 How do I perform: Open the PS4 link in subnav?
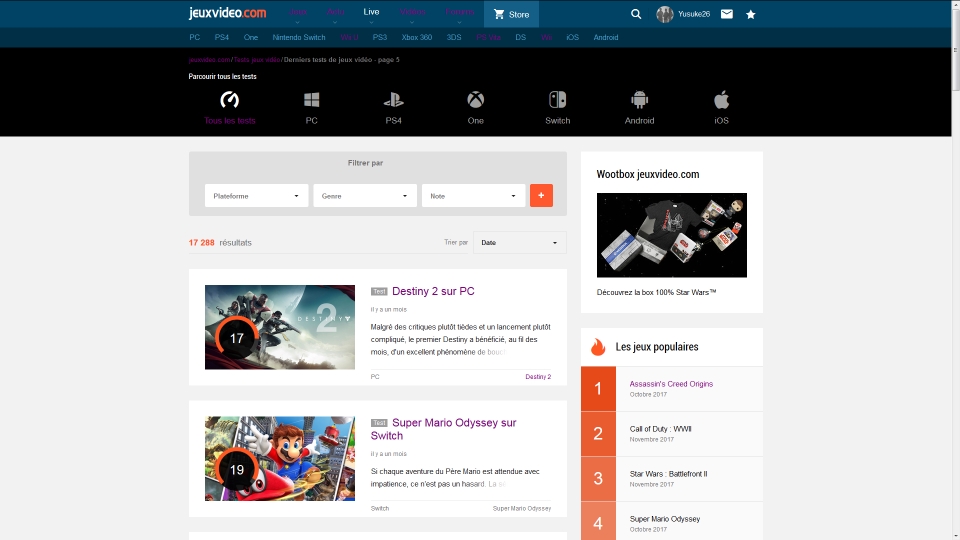[222, 37]
